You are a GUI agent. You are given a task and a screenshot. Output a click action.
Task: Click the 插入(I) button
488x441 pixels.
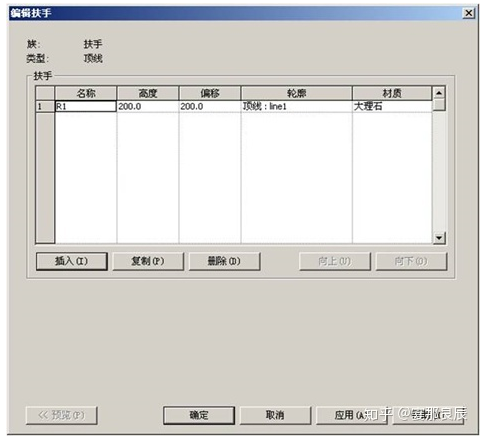72,261
